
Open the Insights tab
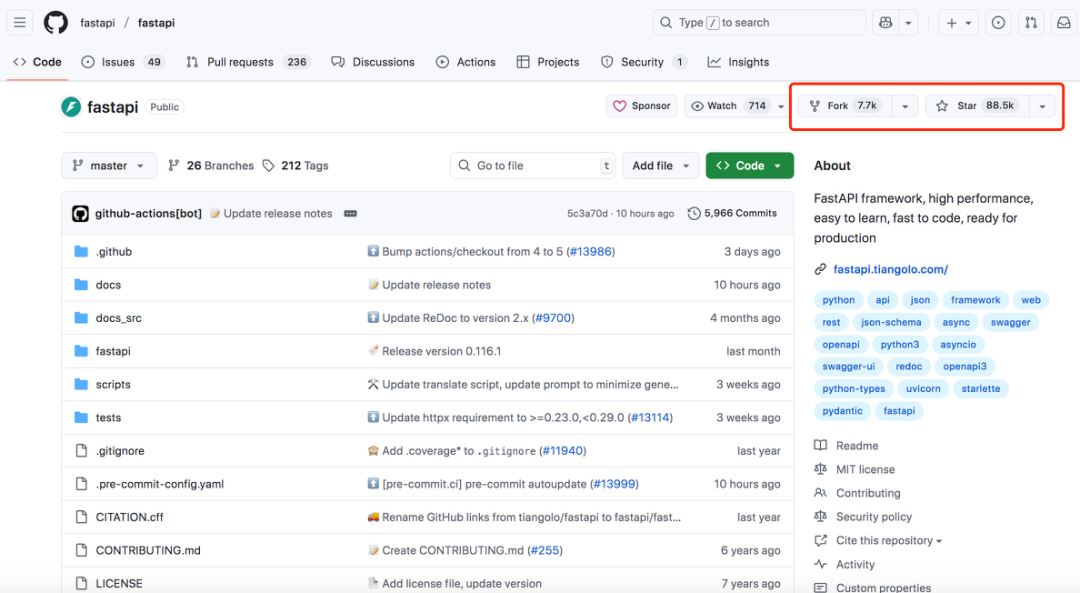[x=738, y=62]
